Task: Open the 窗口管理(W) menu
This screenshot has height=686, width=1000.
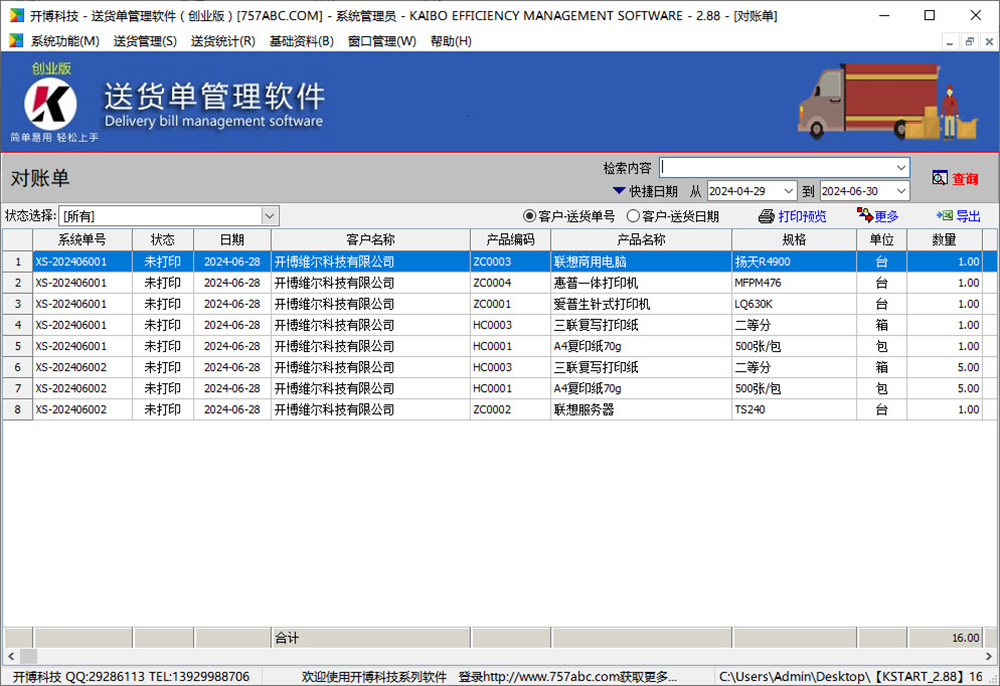Action: [381, 41]
